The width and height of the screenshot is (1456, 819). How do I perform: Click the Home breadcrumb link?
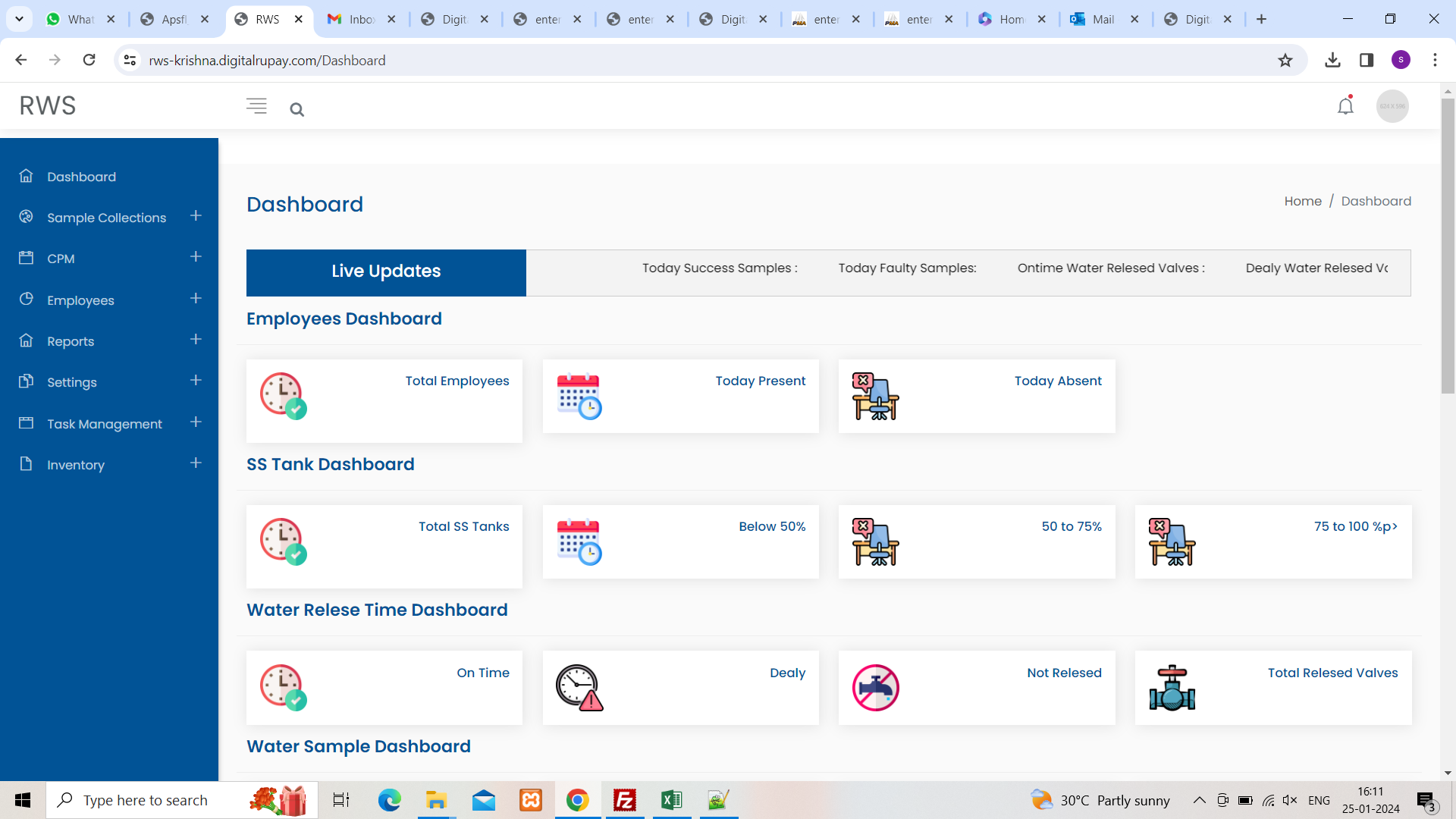tap(1303, 201)
